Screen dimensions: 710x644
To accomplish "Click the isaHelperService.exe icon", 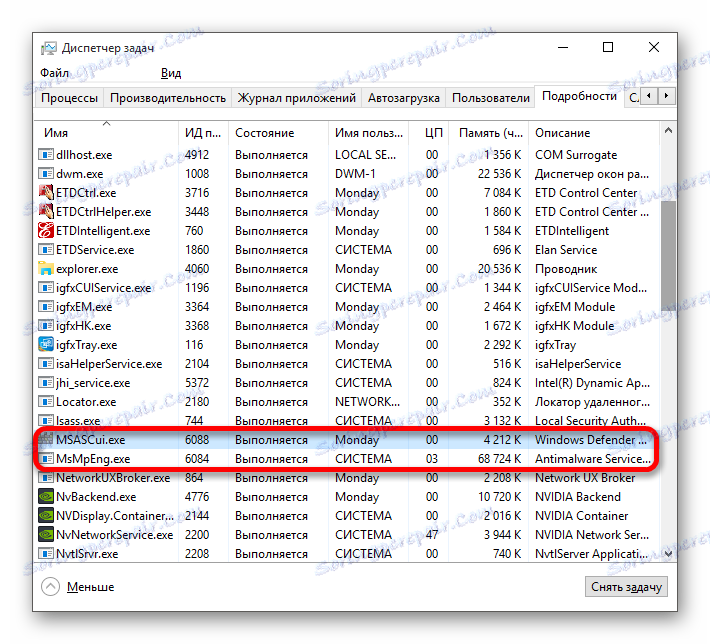I will click(x=46, y=364).
